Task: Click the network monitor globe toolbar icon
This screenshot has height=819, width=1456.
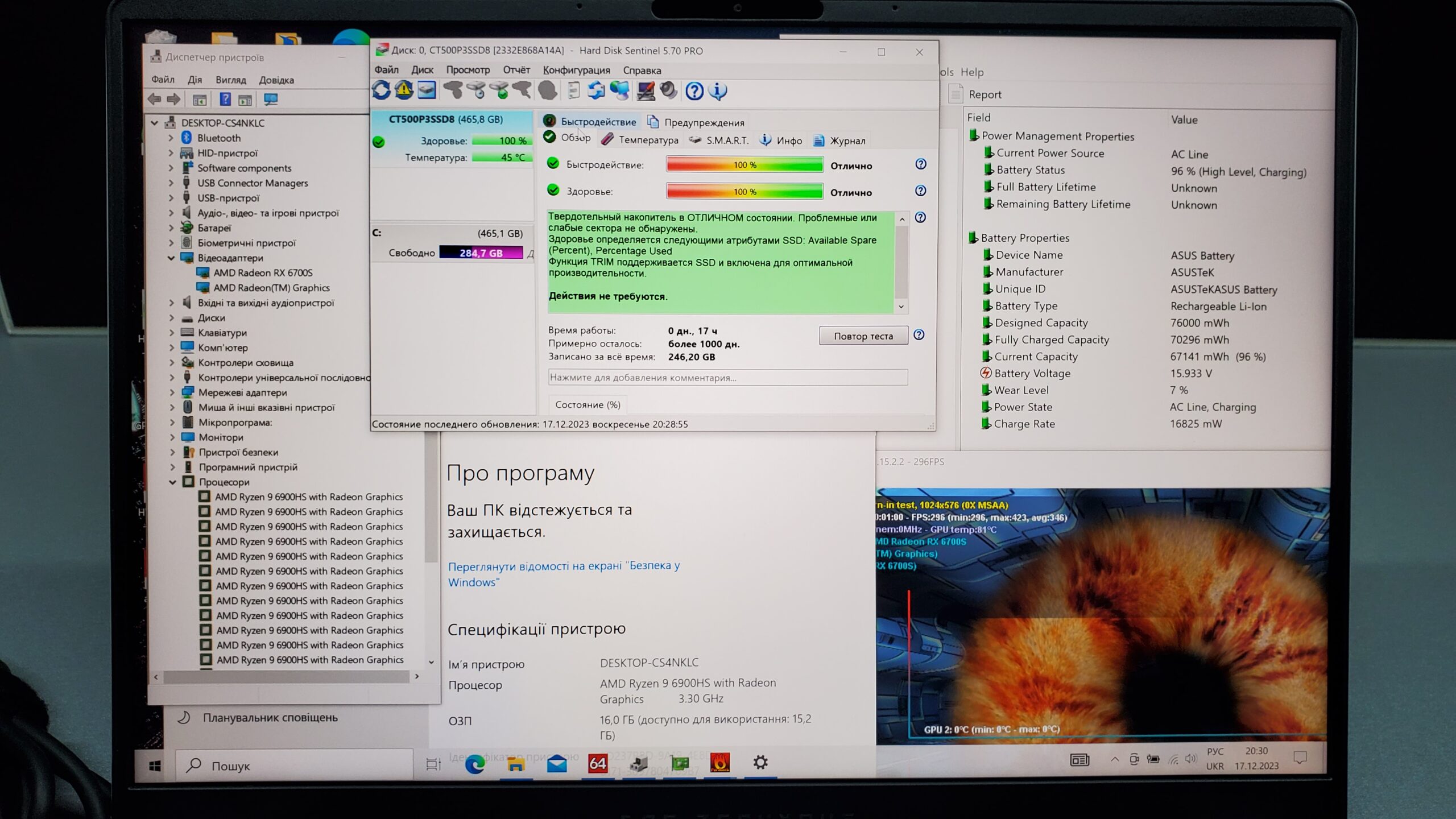Action: [x=620, y=90]
